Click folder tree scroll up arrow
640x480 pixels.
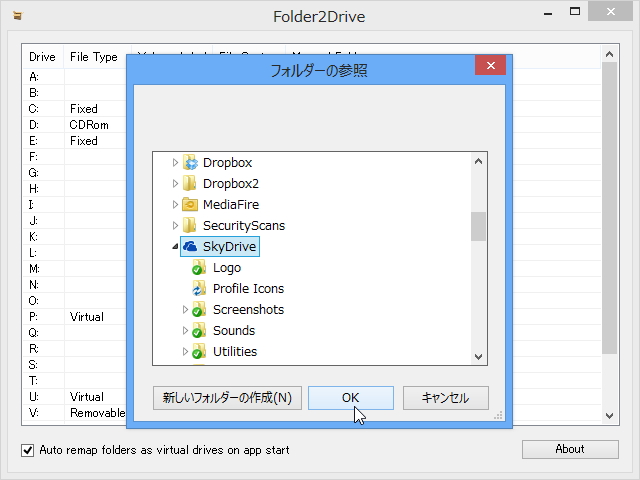[x=478, y=161]
